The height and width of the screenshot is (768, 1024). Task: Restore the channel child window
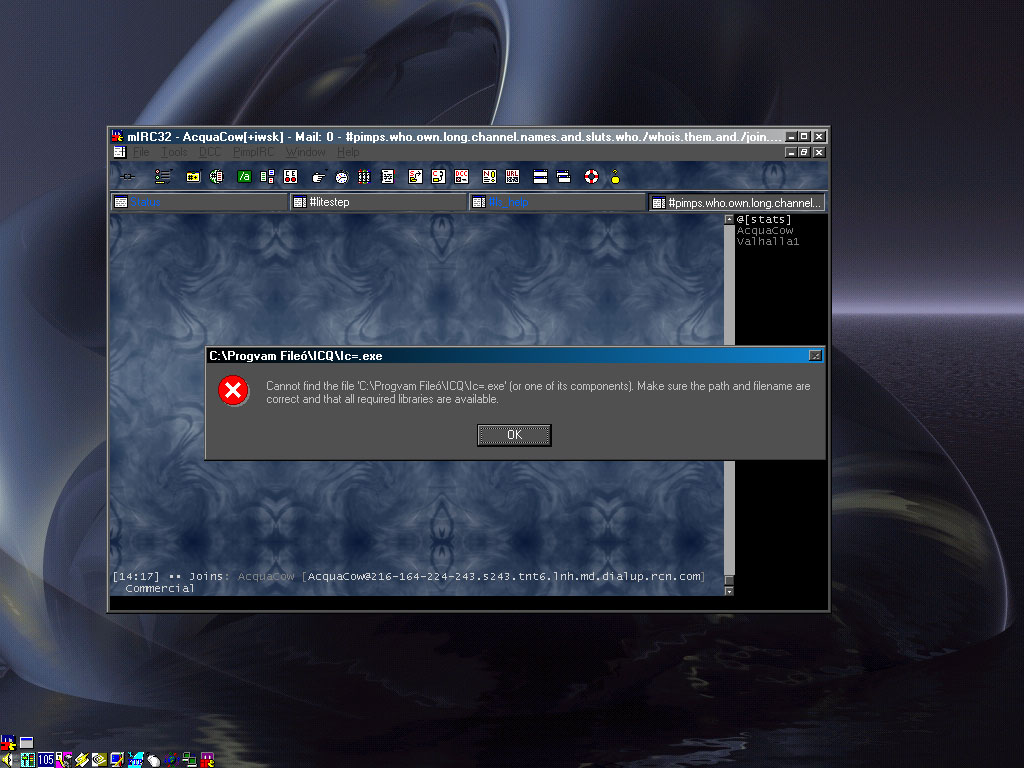pyautogui.click(x=805, y=152)
